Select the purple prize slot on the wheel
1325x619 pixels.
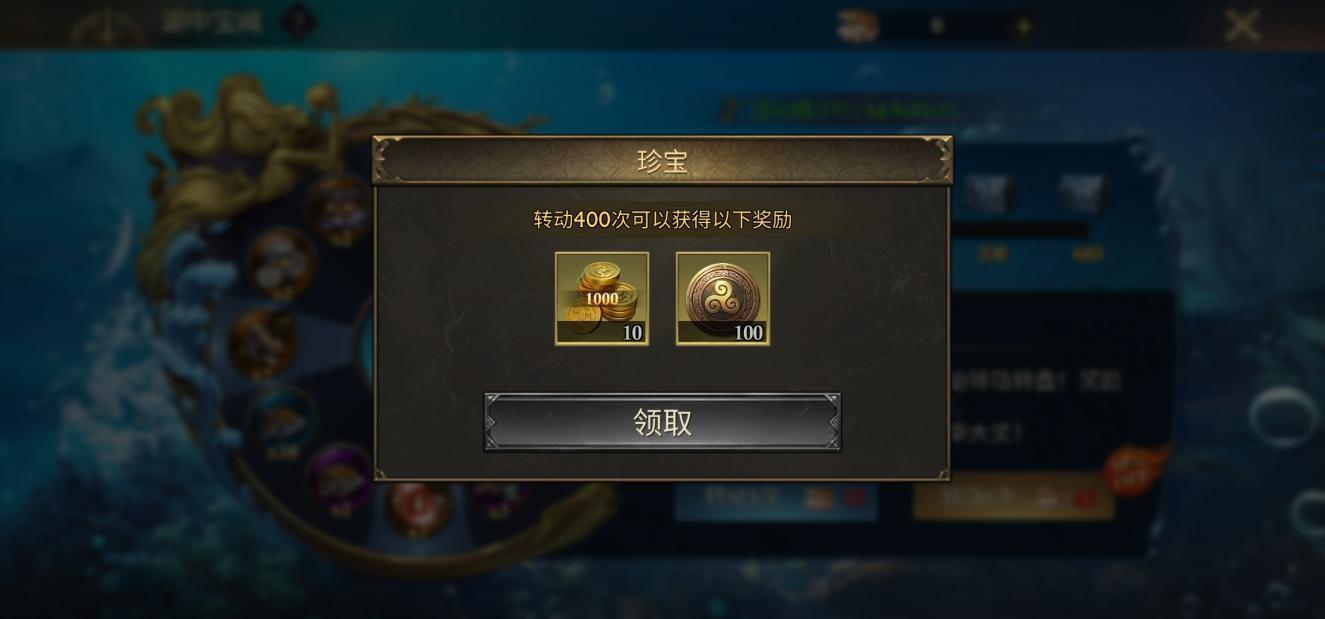point(341,477)
